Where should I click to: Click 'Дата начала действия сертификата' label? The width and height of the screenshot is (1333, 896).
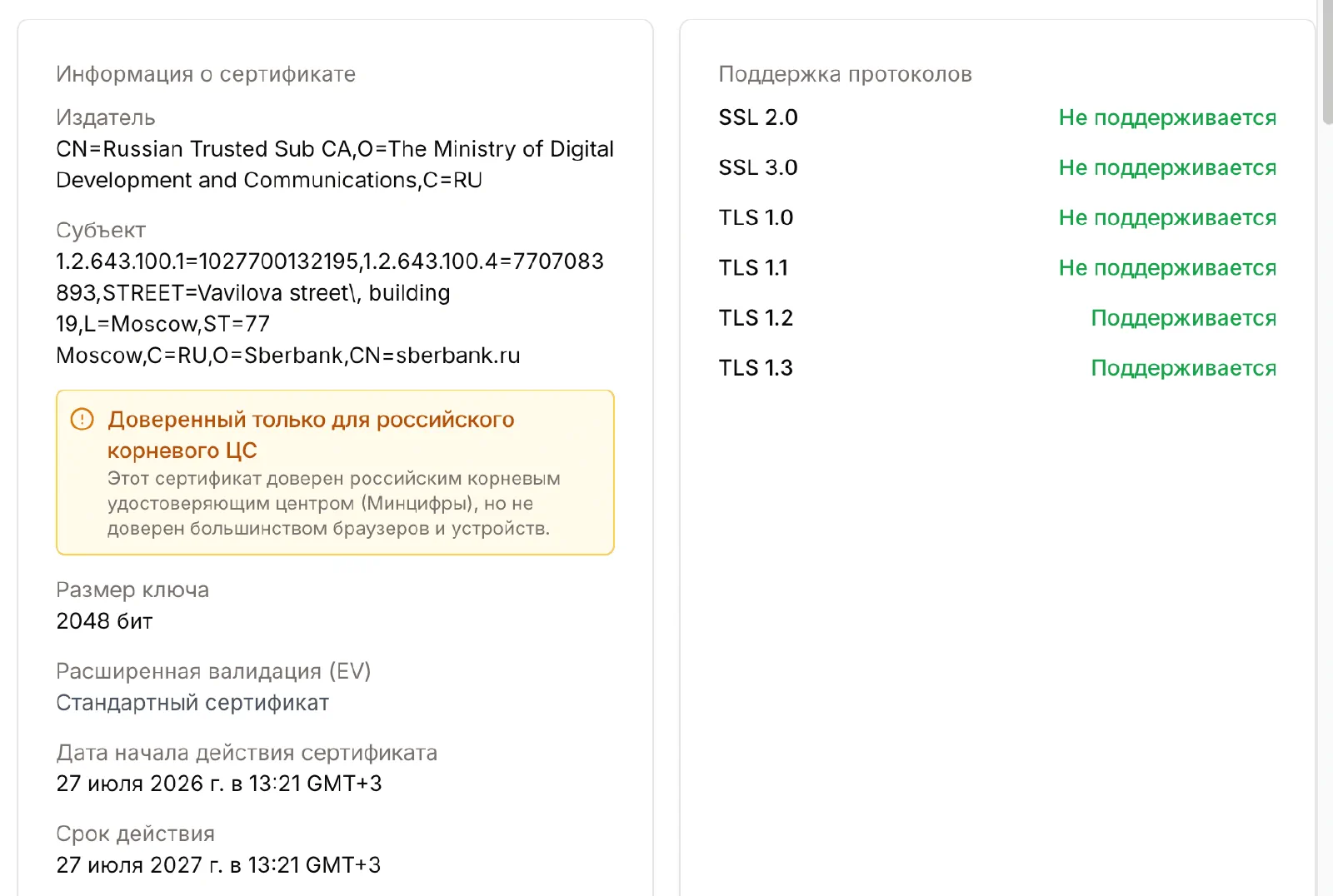tap(247, 753)
